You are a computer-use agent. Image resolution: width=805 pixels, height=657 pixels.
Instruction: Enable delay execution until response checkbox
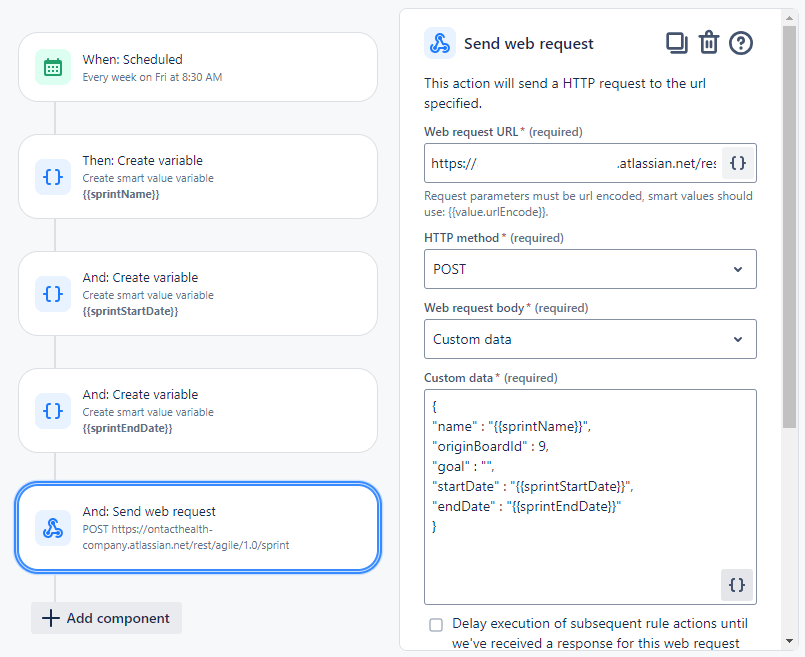(436, 625)
